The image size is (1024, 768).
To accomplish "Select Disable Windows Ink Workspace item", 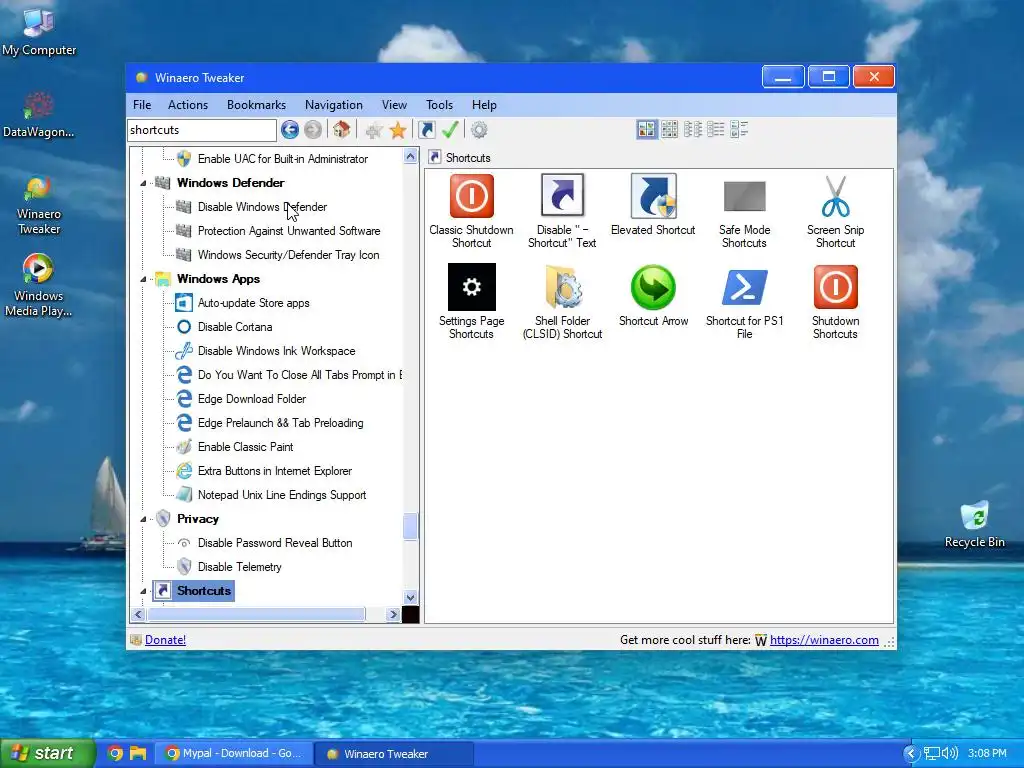I will 276,351.
